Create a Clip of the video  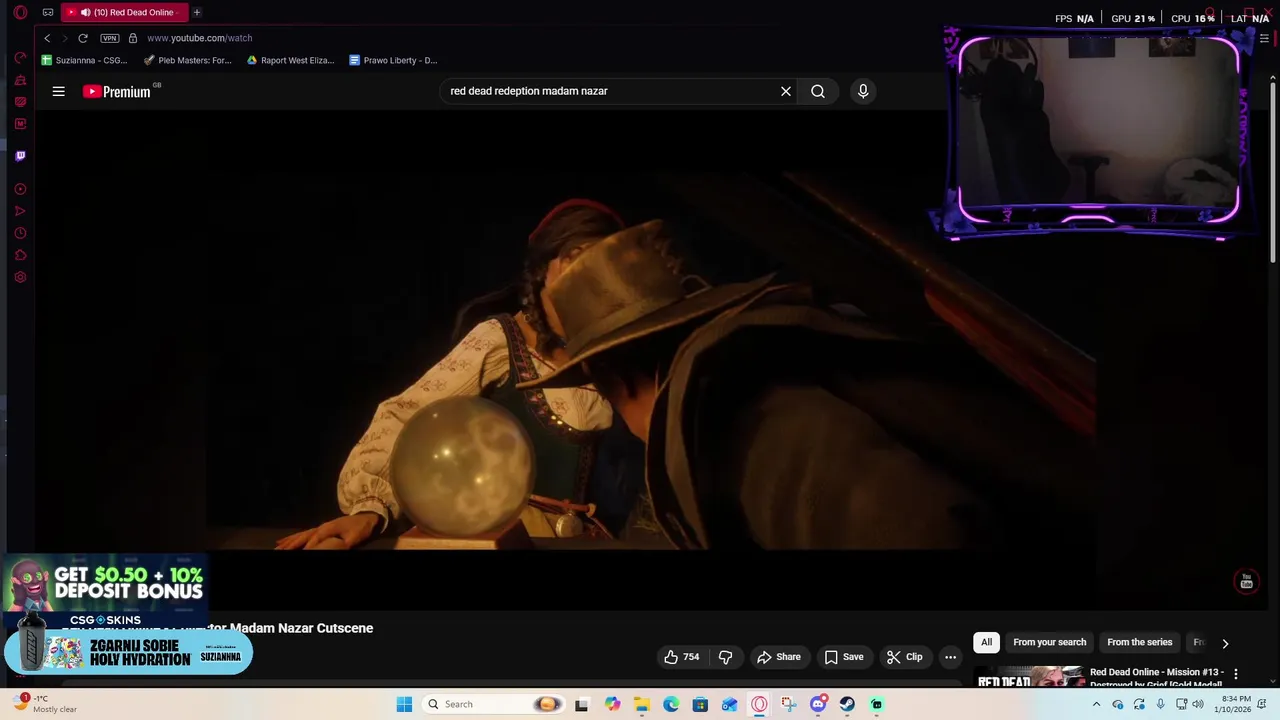904,657
